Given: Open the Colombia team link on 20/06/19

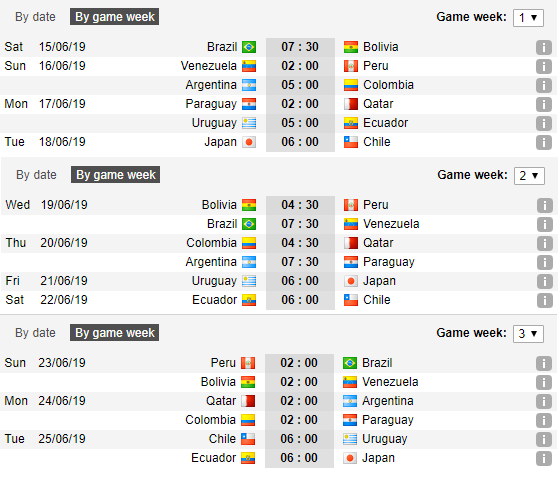Looking at the screenshot, I should [x=211, y=243].
